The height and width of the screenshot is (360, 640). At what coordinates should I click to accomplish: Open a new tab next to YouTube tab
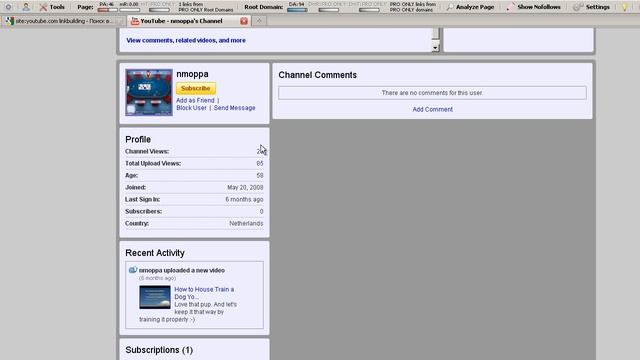pos(259,21)
